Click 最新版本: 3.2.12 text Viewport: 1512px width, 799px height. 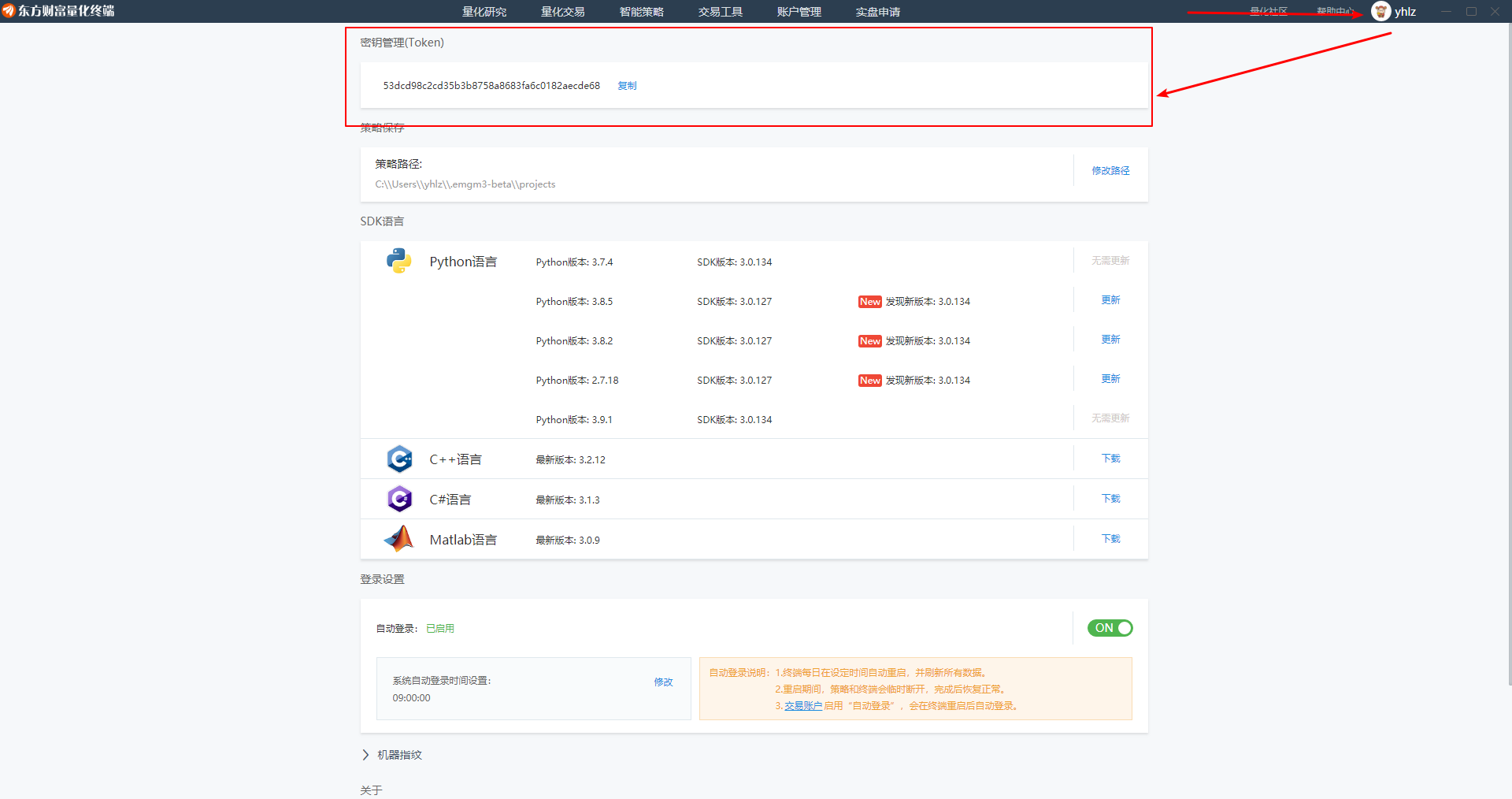[x=570, y=460]
